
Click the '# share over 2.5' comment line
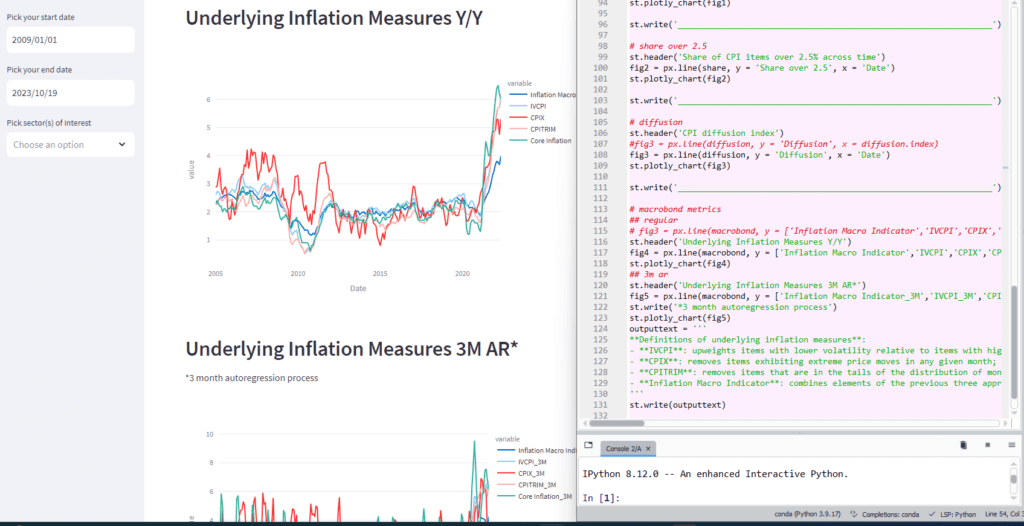[x=668, y=46]
